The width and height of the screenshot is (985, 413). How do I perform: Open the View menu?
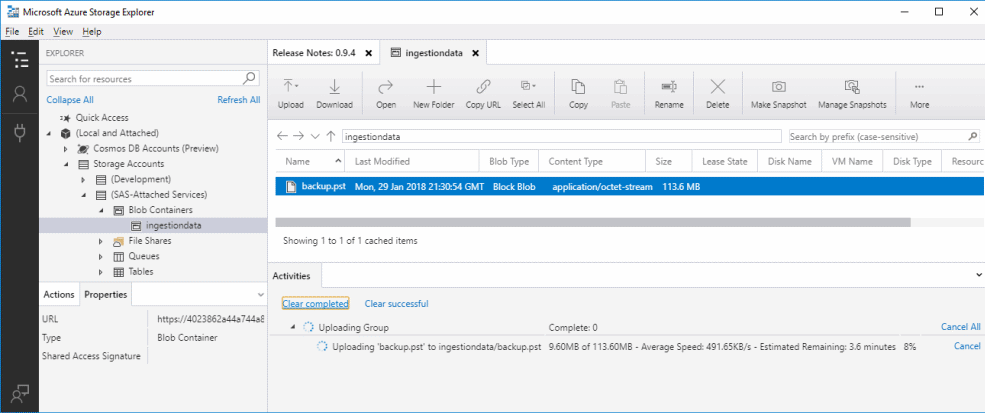click(63, 31)
